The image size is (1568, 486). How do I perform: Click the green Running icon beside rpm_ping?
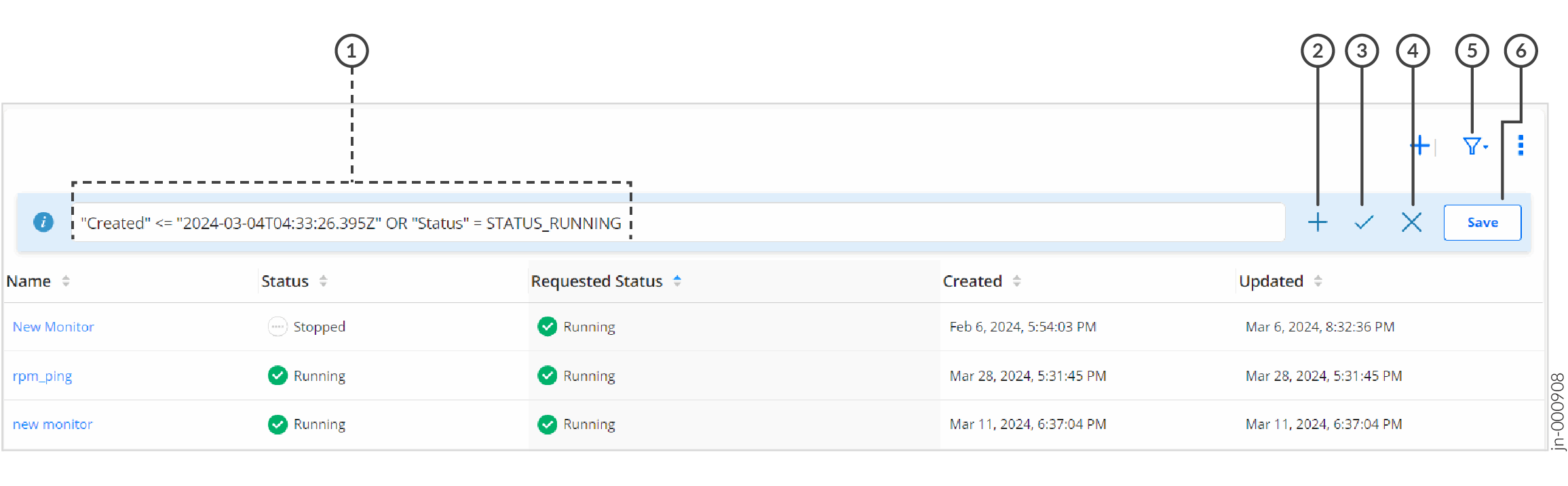click(277, 375)
